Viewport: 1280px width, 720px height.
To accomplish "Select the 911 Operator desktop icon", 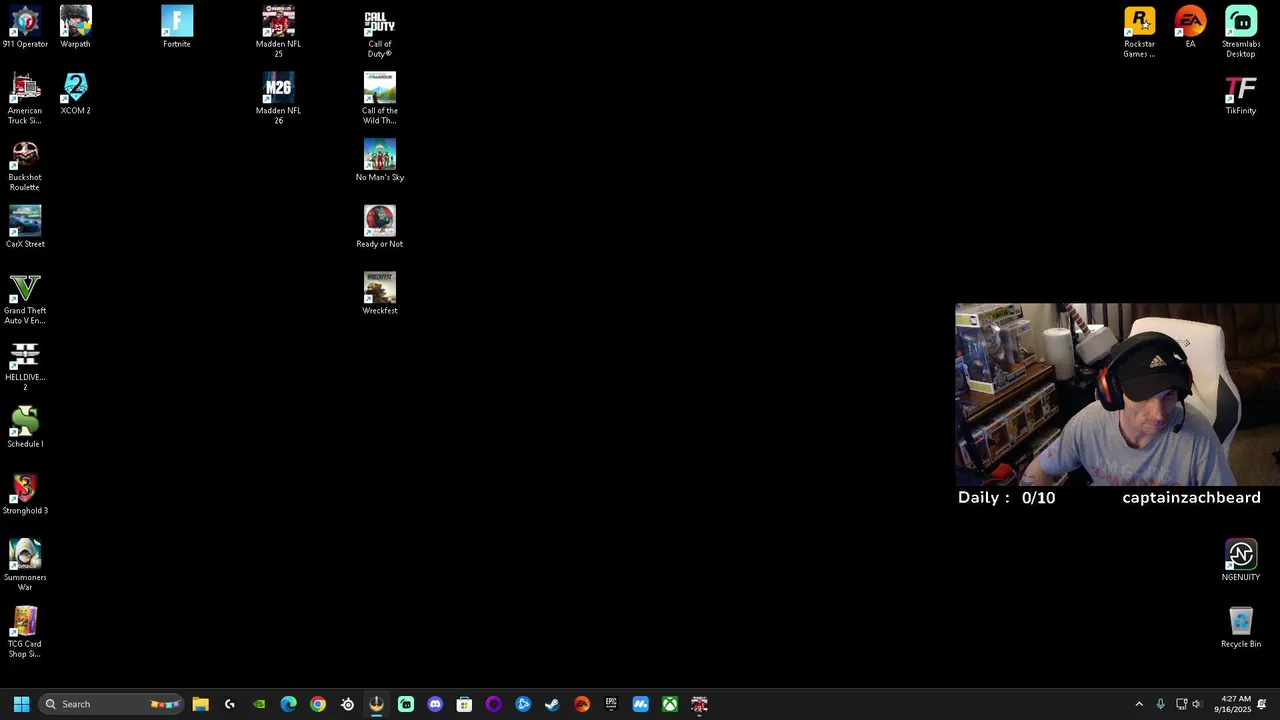I will point(25,27).
